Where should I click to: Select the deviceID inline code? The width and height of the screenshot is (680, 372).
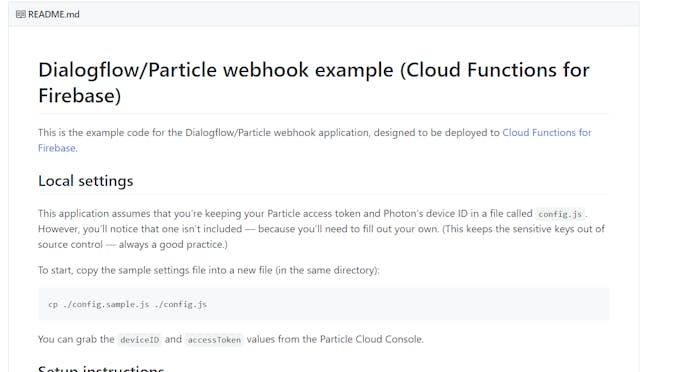tap(139, 339)
